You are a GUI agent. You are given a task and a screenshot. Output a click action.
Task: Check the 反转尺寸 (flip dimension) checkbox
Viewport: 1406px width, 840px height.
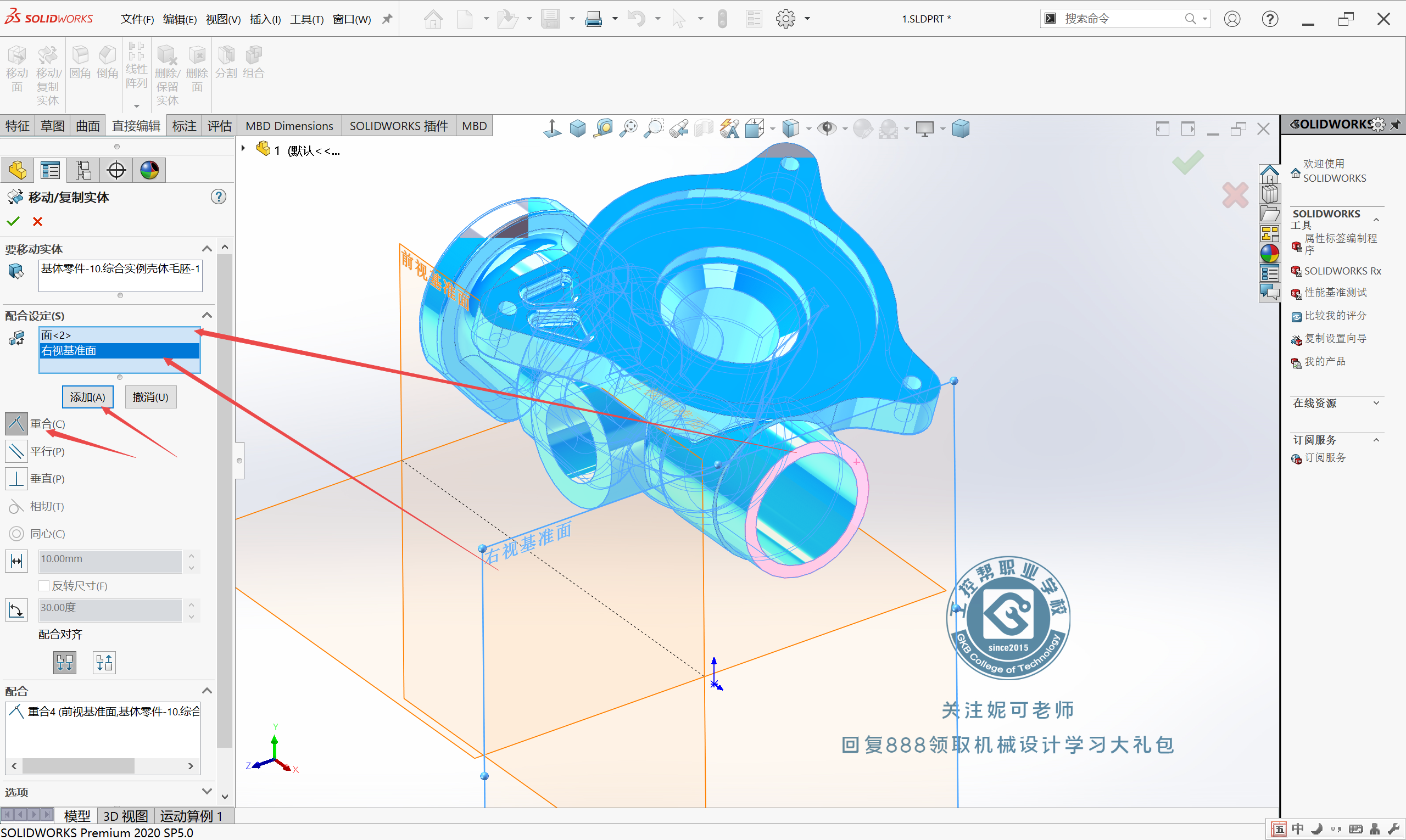pyautogui.click(x=43, y=585)
